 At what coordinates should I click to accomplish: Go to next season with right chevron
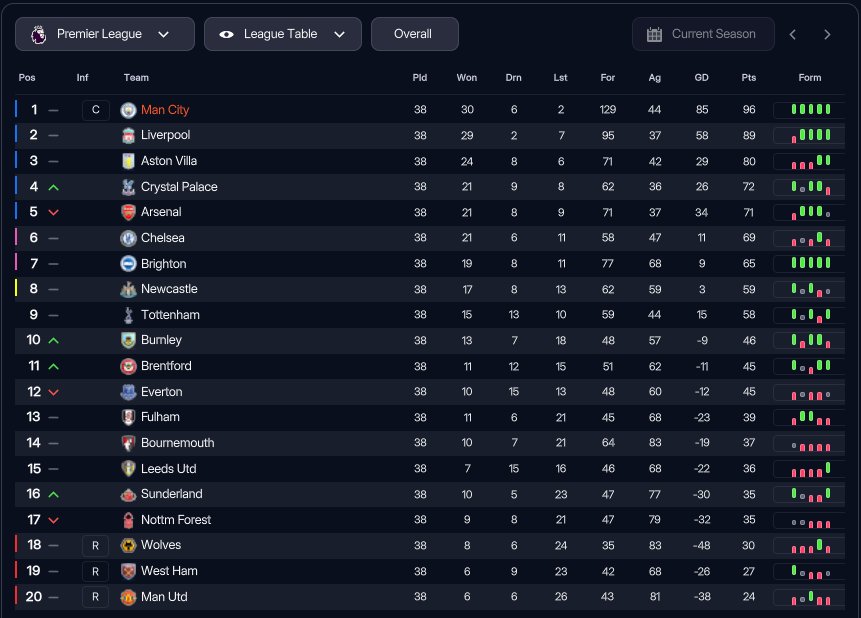pyautogui.click(x=827, y=34)
